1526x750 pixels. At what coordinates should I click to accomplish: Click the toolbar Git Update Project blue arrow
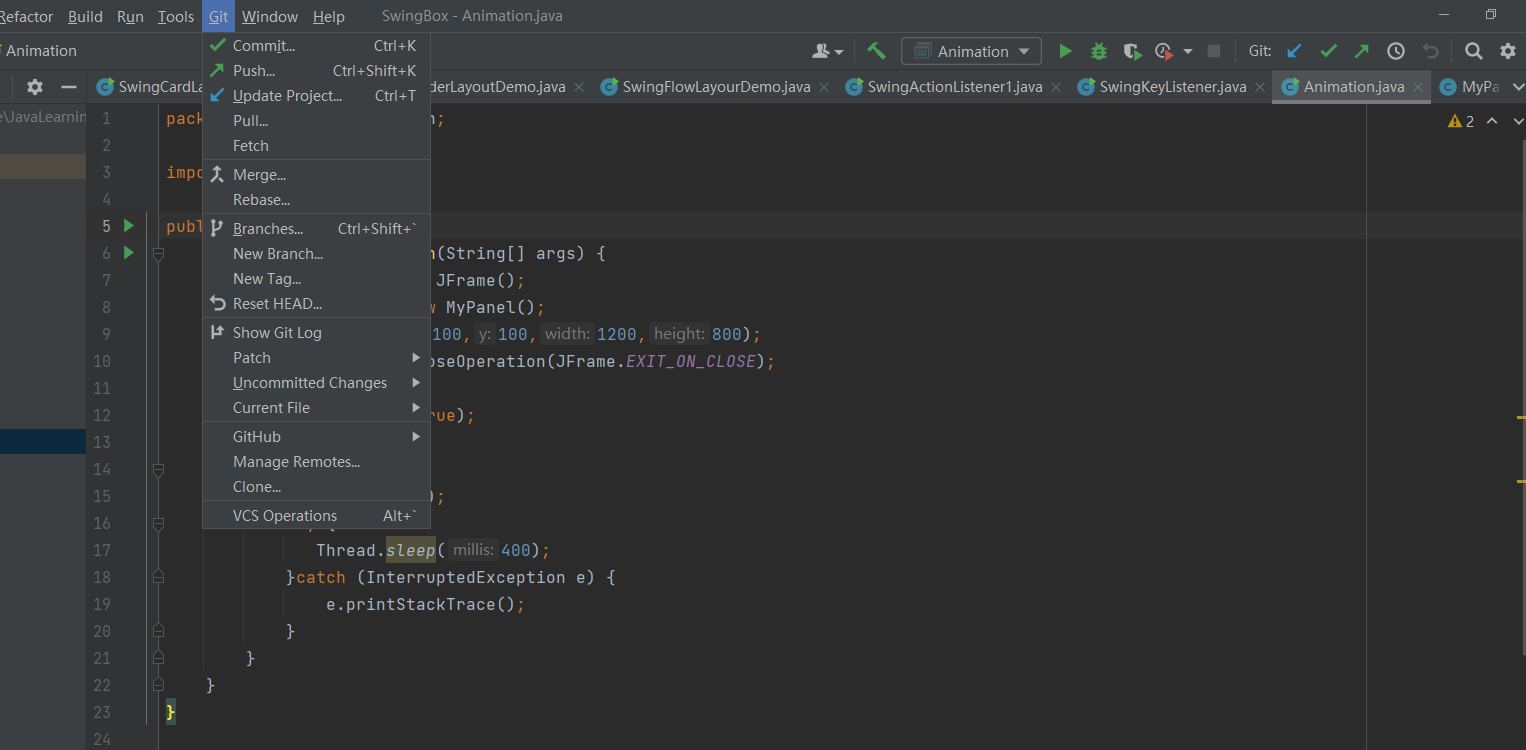[1294, 51]
